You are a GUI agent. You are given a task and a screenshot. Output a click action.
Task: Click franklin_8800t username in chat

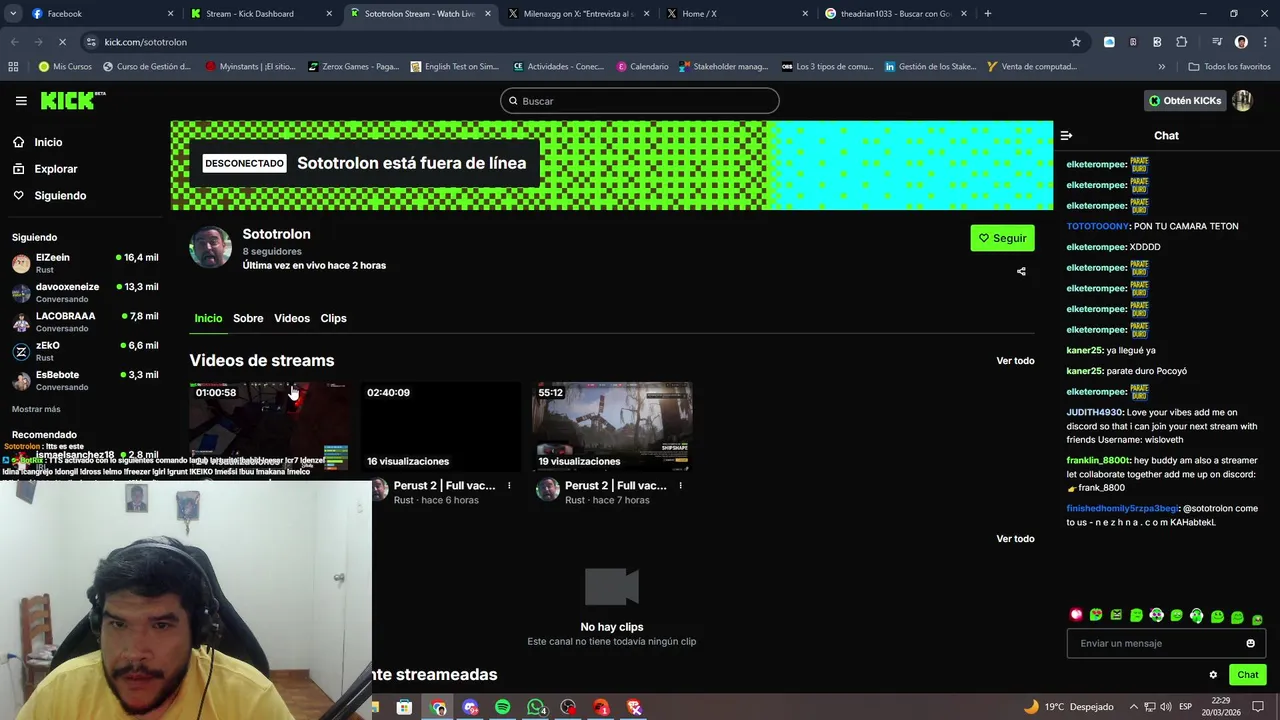pos(1096,460)
